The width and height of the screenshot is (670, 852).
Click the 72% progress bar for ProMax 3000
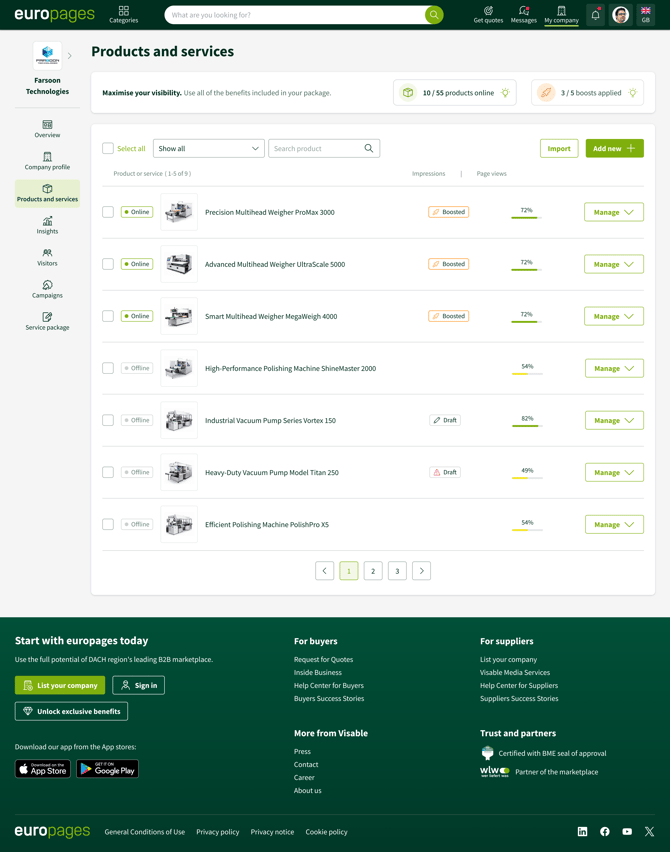tap(527, 217)
